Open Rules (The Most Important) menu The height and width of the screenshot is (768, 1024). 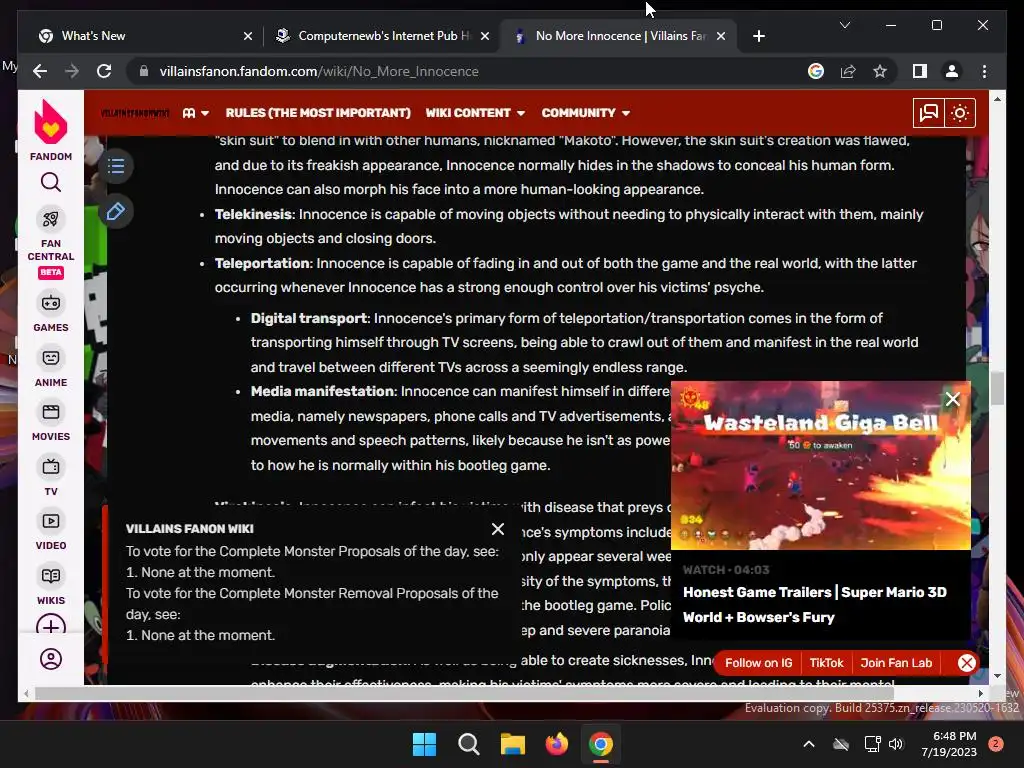[318, 113]
